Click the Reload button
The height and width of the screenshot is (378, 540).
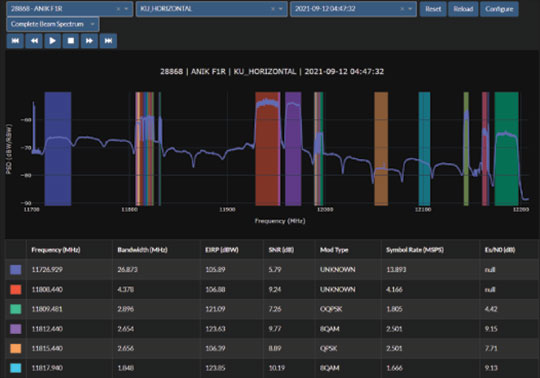pos(463,9)
